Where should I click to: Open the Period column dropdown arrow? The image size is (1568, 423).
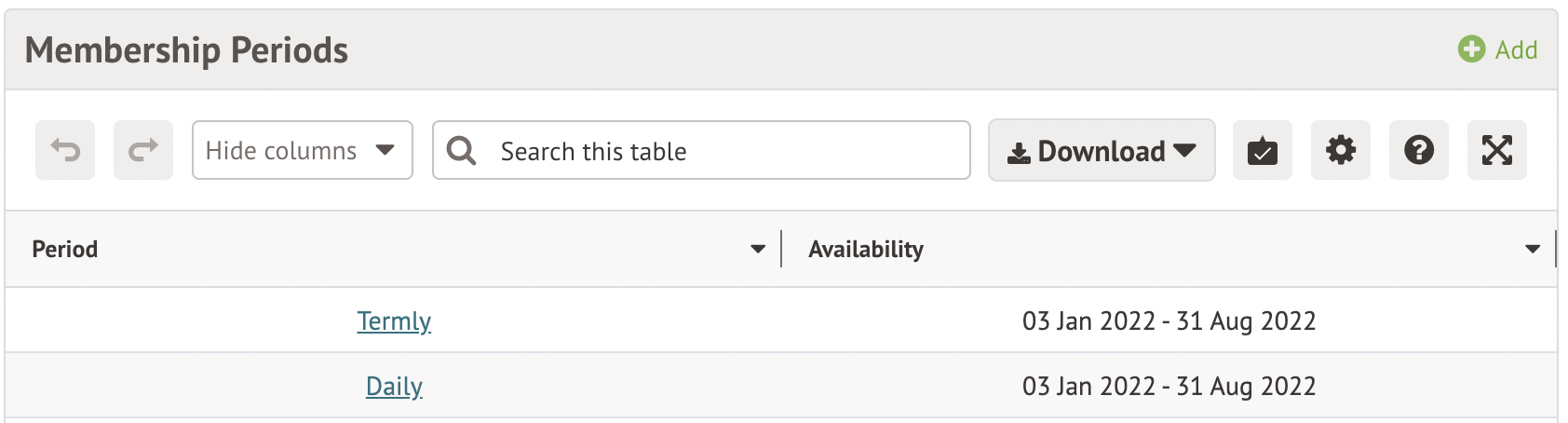pos(757,249)
